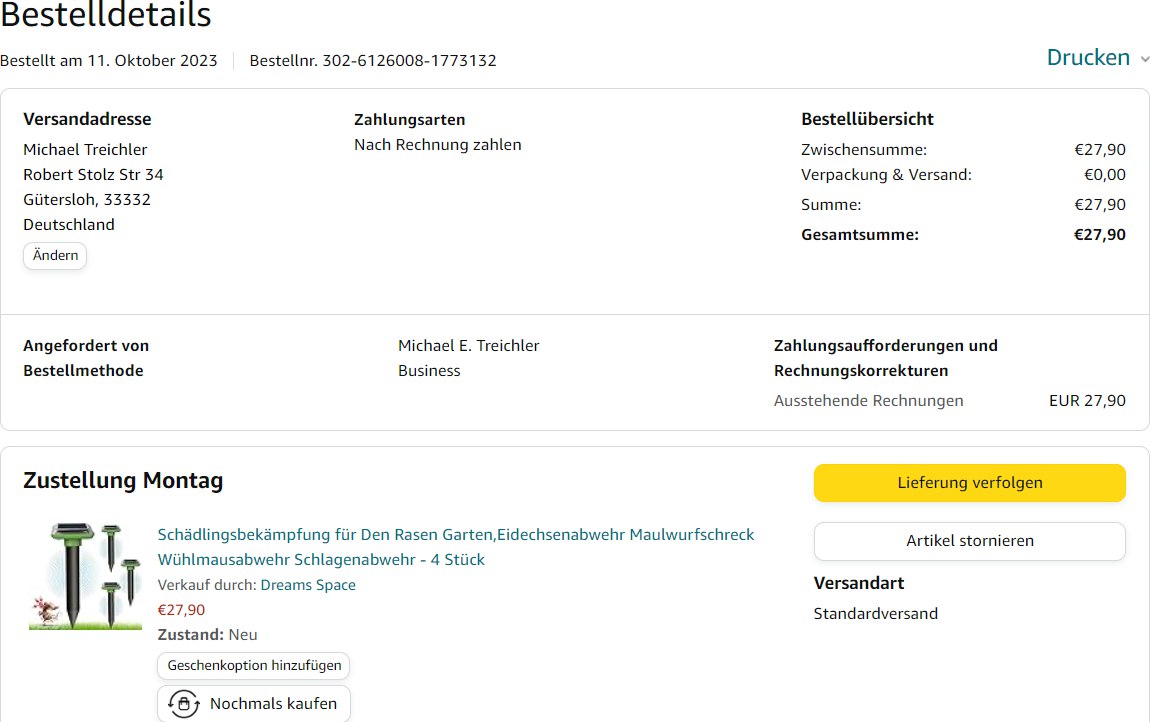Click the EUR 27,90 outstanding amount
This screenshot has height=722, width=1150.
coord(1086,401)
